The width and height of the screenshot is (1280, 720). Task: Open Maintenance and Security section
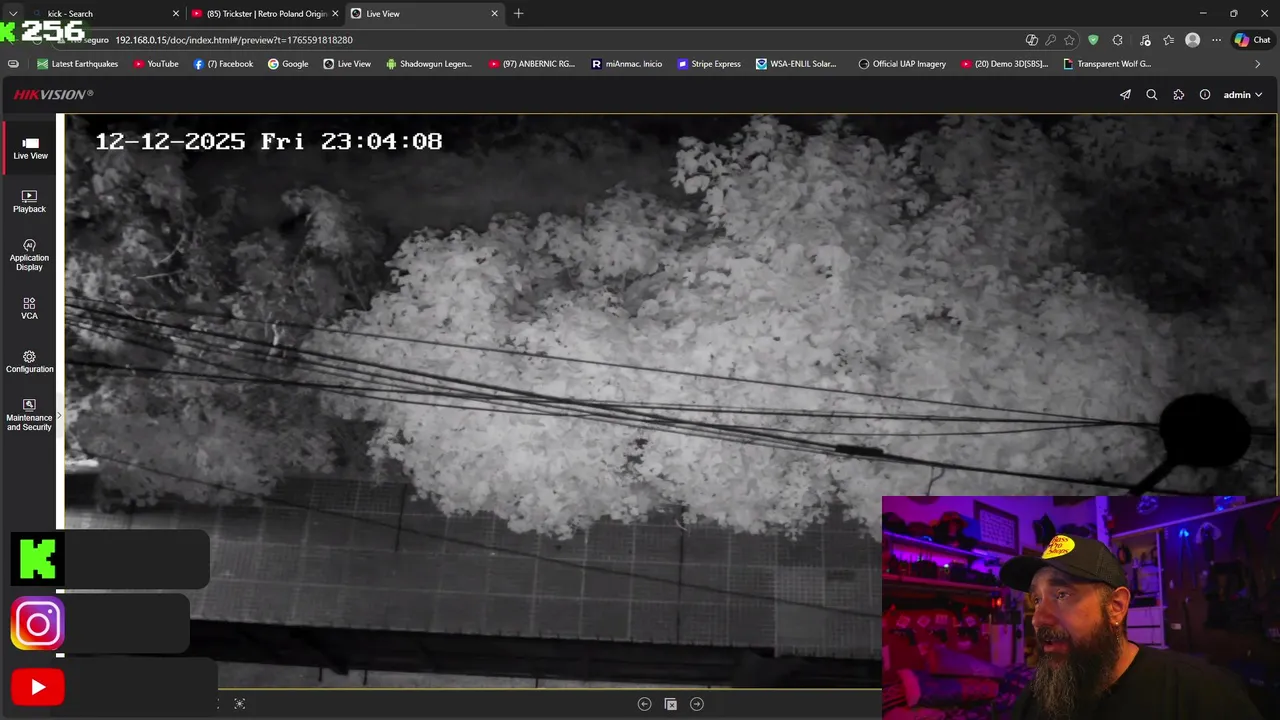click(30, 415)
